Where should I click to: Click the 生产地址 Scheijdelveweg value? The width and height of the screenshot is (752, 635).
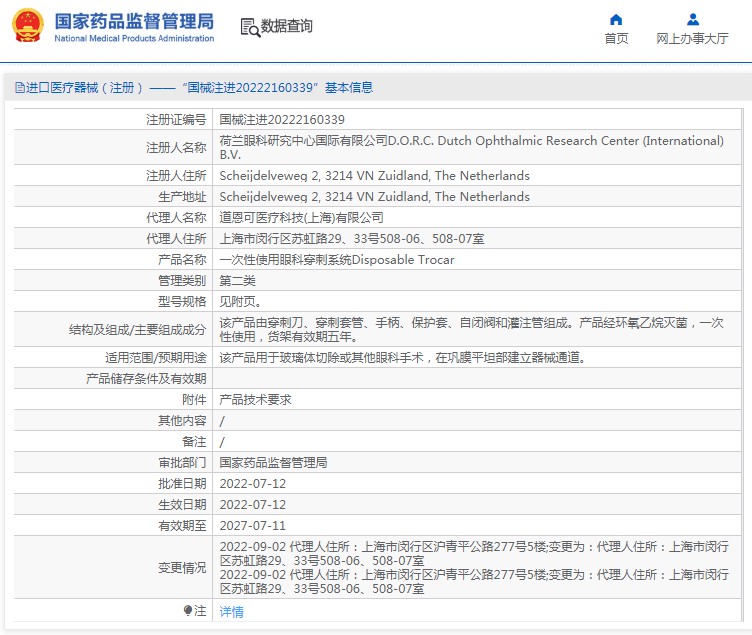(375, 197)
